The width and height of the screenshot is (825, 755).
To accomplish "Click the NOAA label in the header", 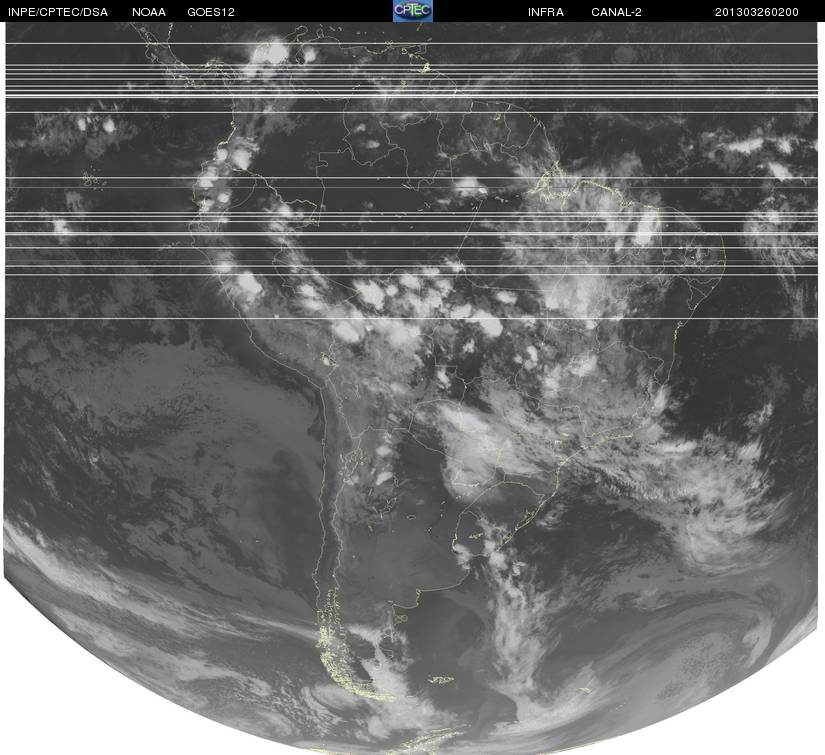I will point(149,12).
